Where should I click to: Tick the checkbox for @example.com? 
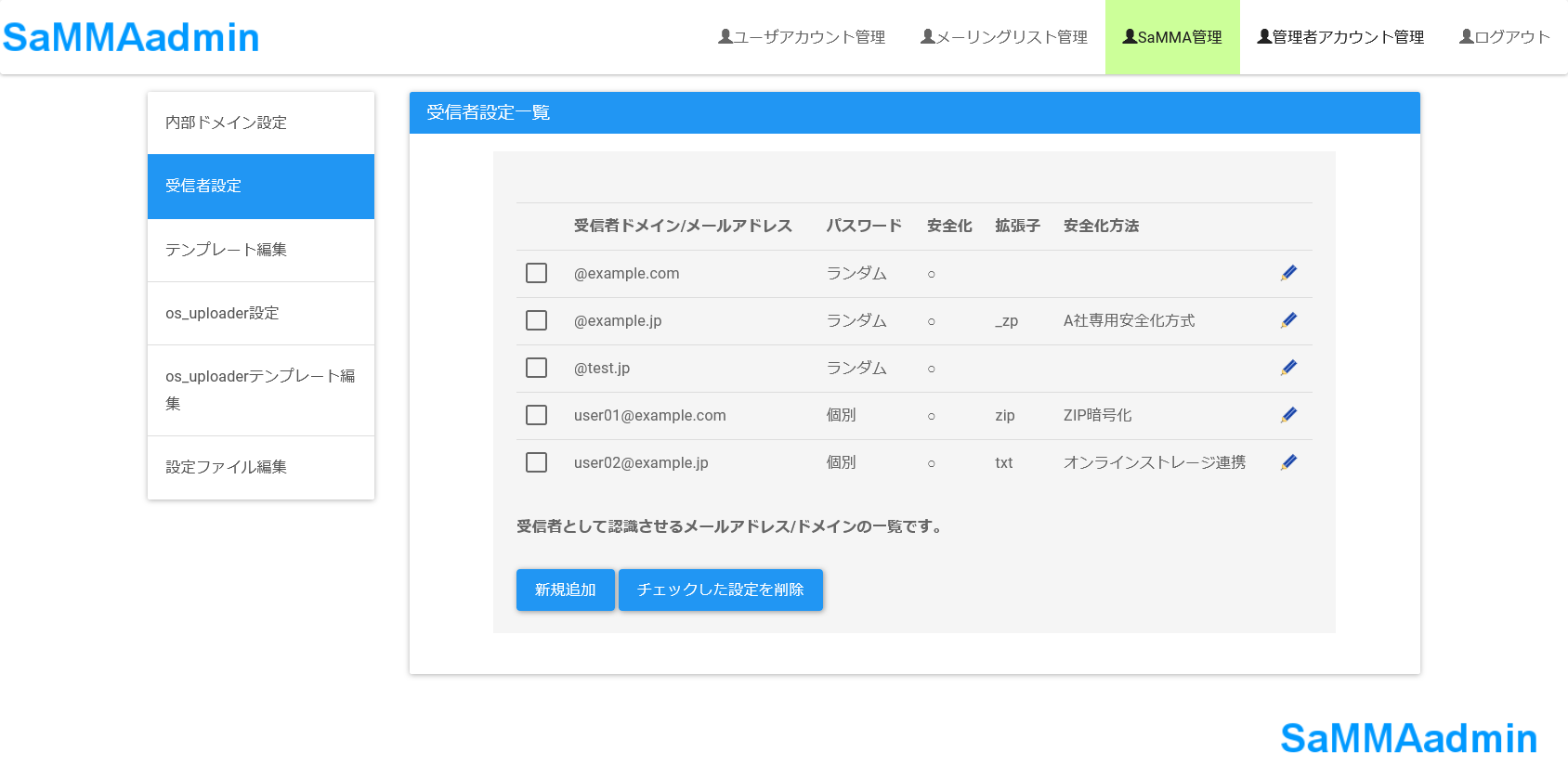pyautogui.click(x=537, y=273)
